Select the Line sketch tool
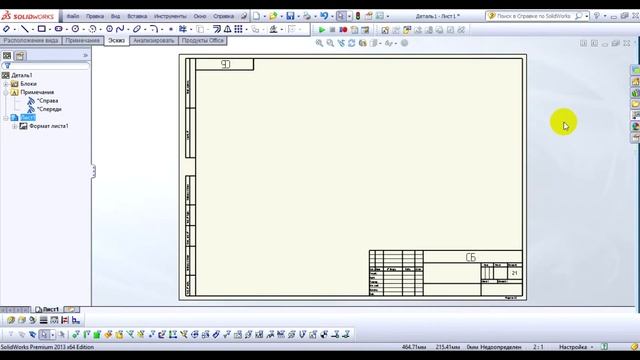The image size is (640, 360). pyautogui.click(x=24, y=29)
